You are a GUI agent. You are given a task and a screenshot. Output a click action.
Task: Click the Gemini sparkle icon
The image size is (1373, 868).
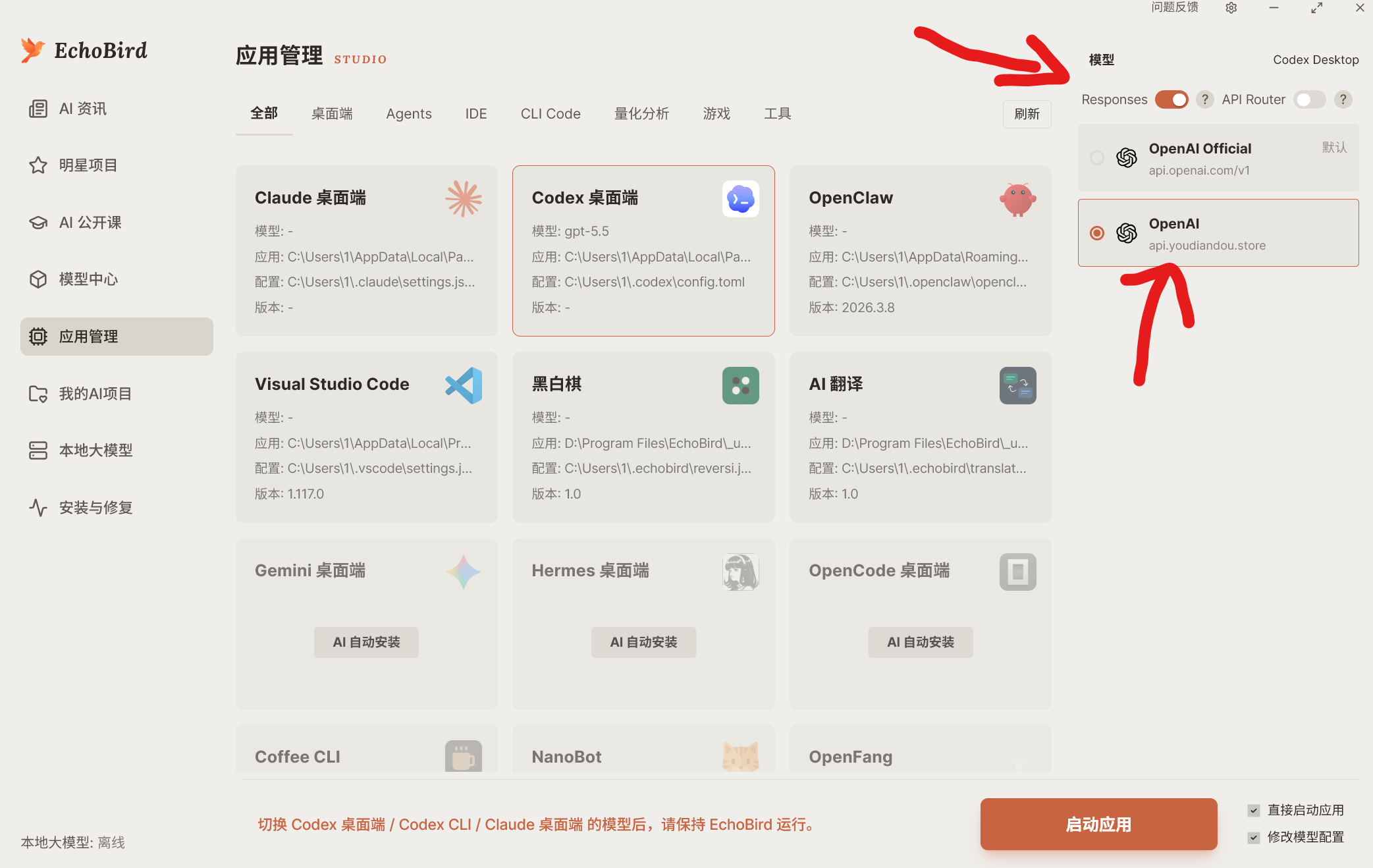click(464, 572)
